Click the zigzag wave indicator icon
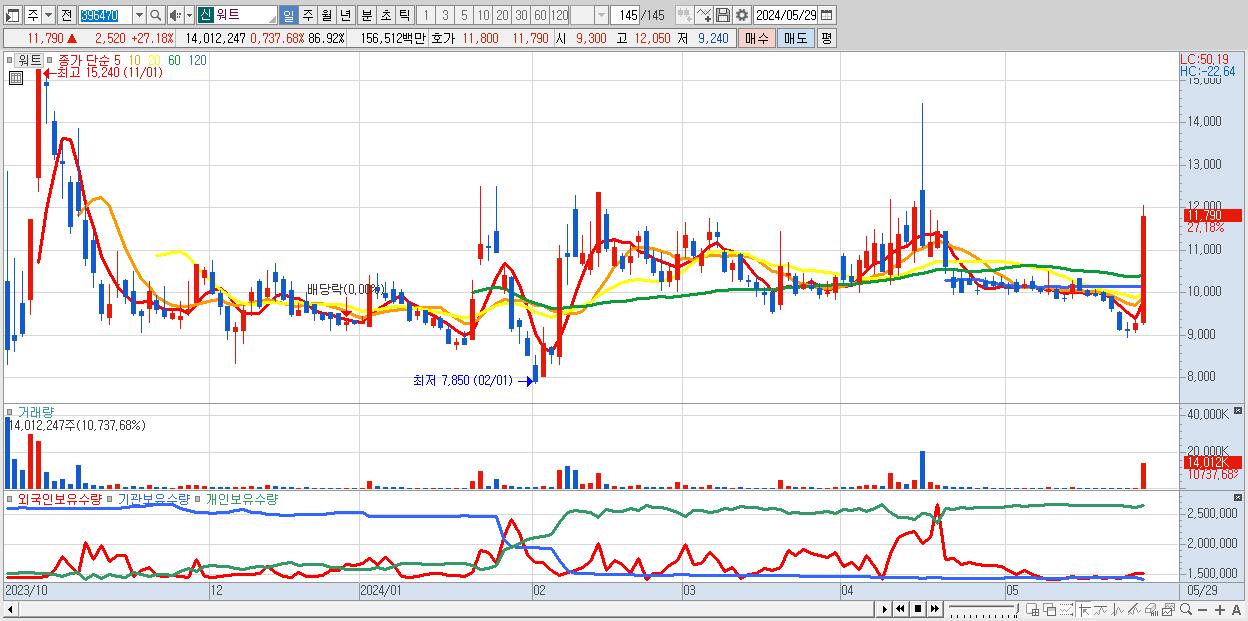1248x621 pixels. click(1118, 609)
